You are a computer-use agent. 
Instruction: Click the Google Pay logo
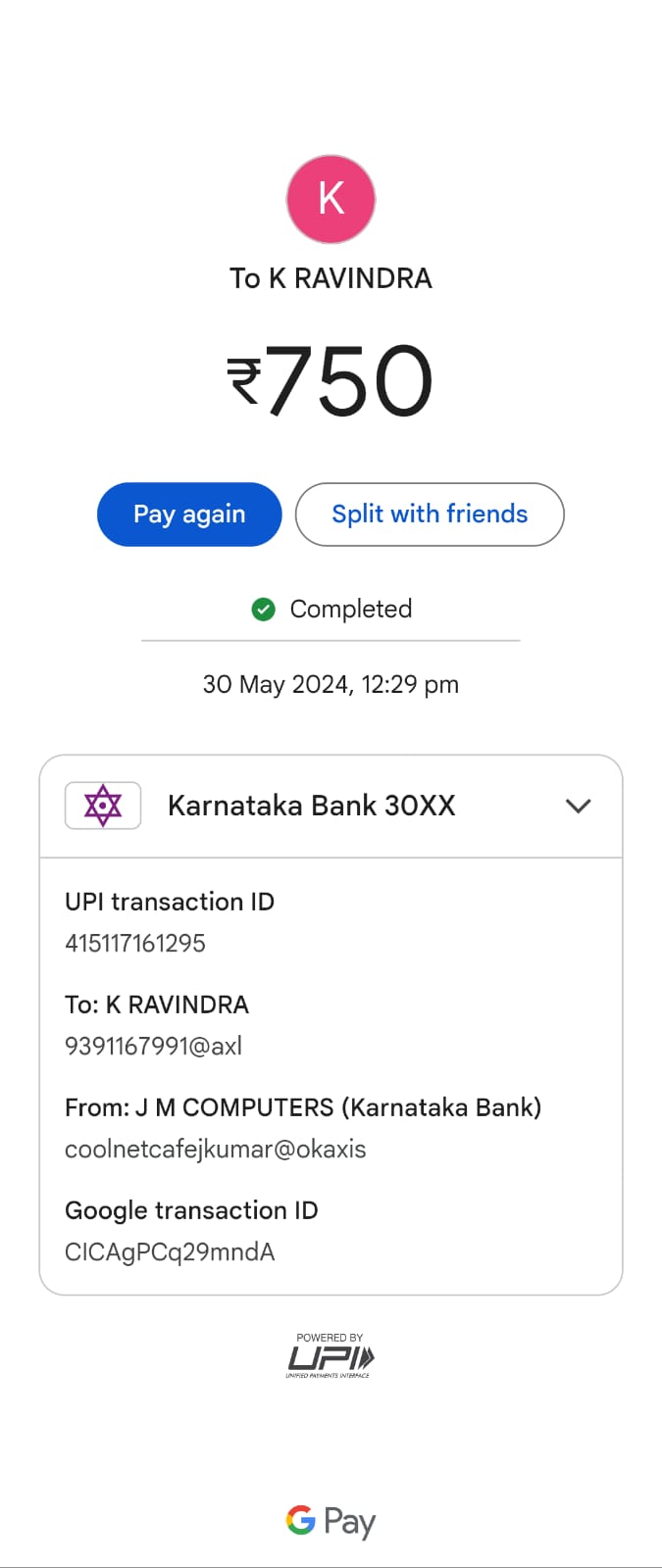point(331,1521)
